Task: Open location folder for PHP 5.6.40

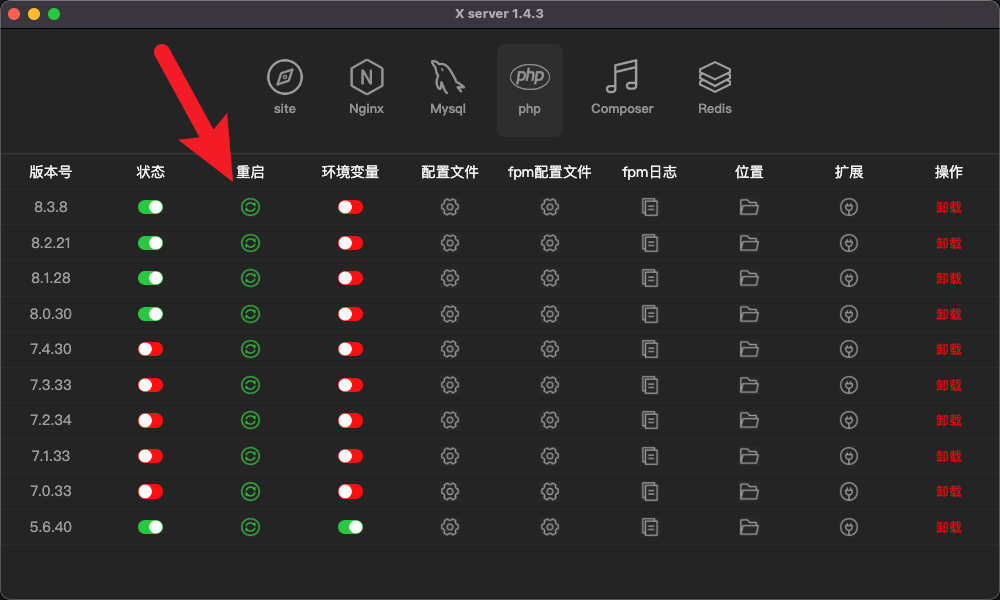Action: pos(749,527)
